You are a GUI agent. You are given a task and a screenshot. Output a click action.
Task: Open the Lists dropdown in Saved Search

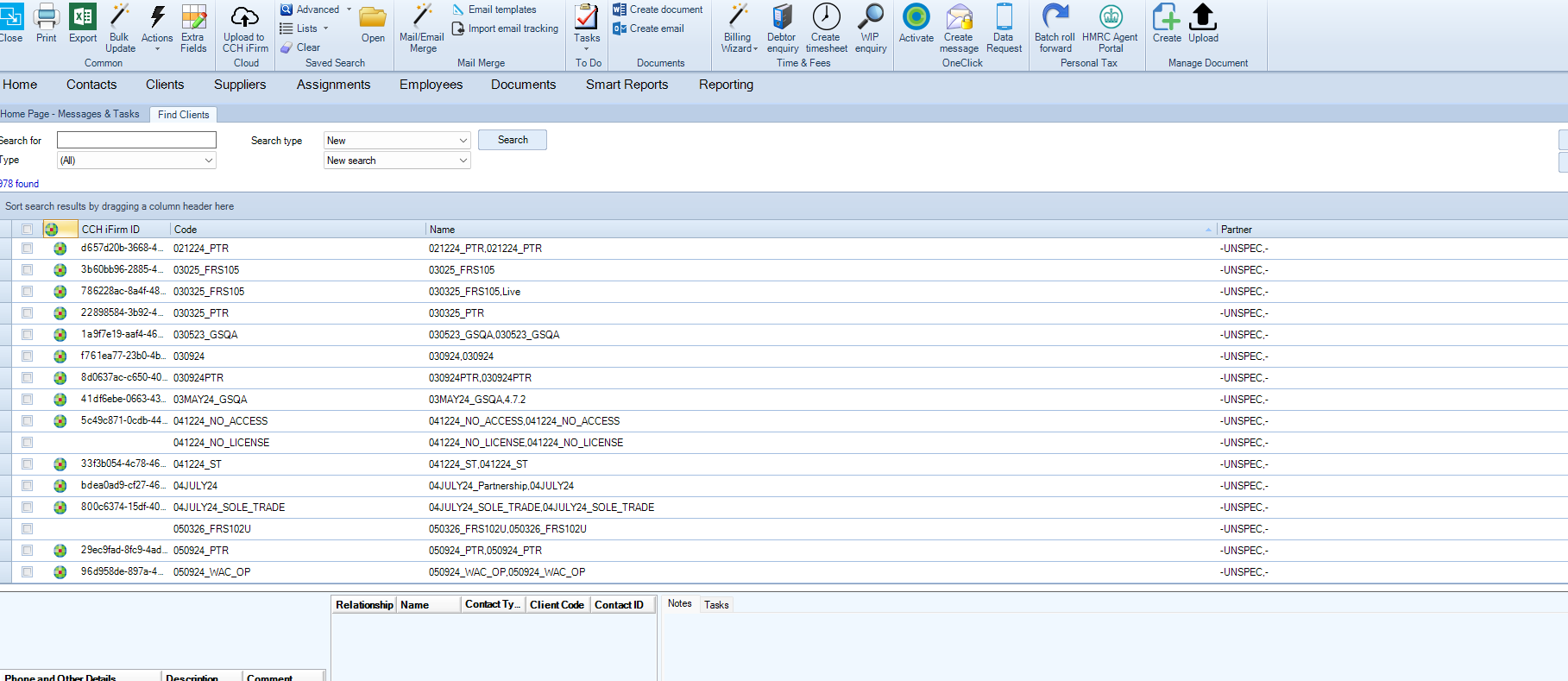tap(305, 28)
